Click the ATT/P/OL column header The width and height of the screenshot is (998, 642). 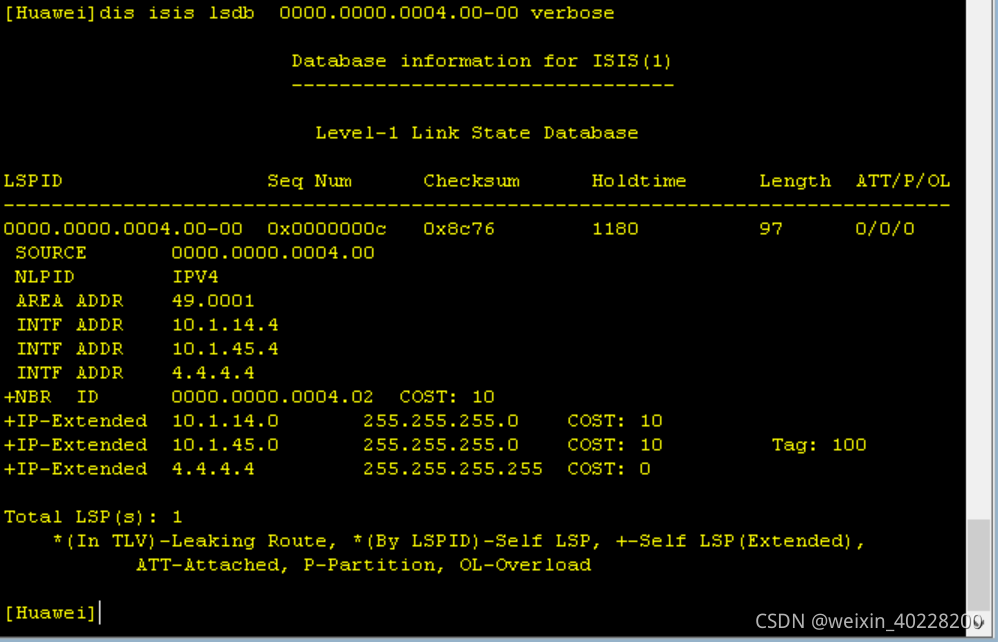click(903, 181)
